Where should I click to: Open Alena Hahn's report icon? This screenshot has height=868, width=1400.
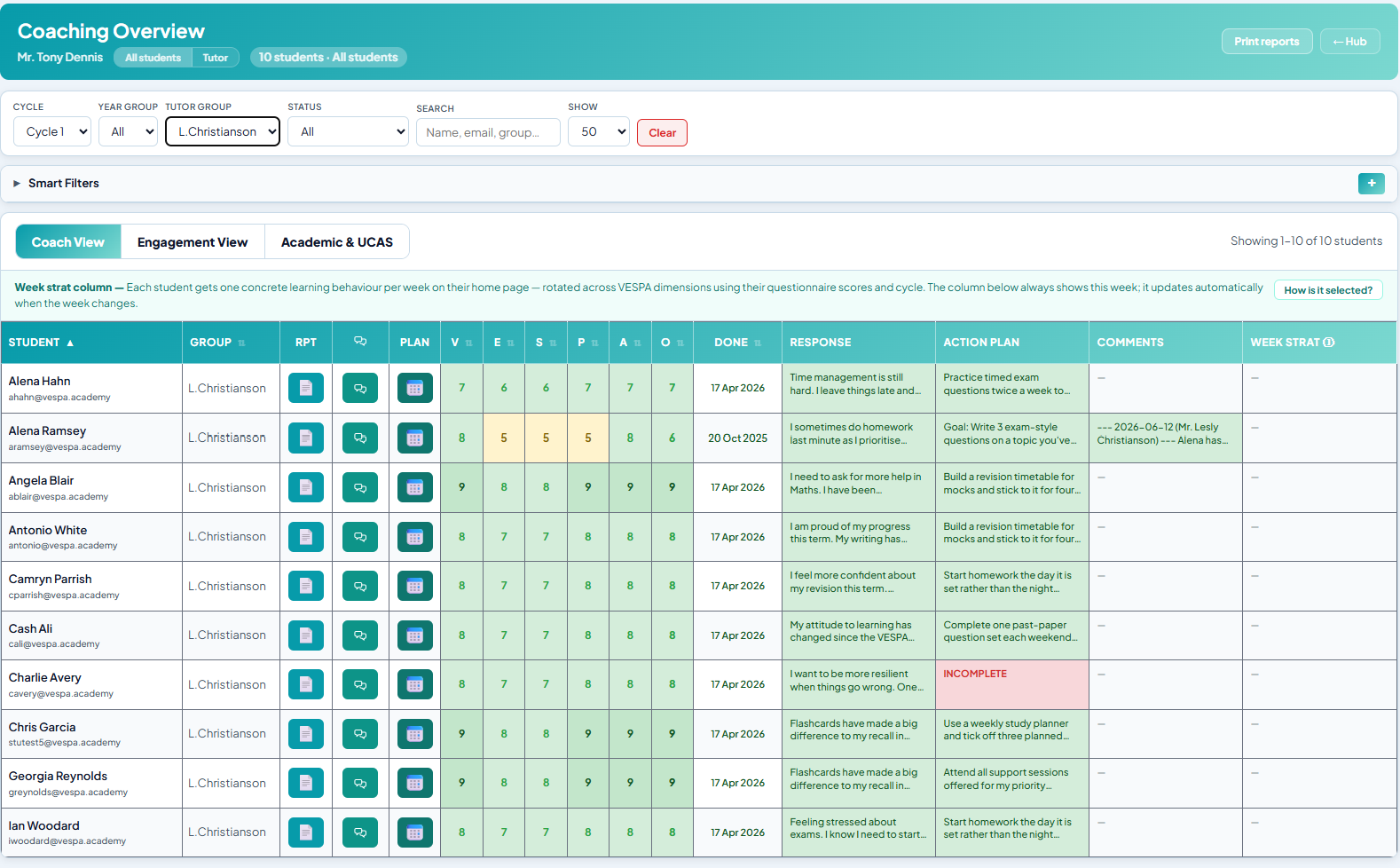pyautogui.click(x=306, y=388)
